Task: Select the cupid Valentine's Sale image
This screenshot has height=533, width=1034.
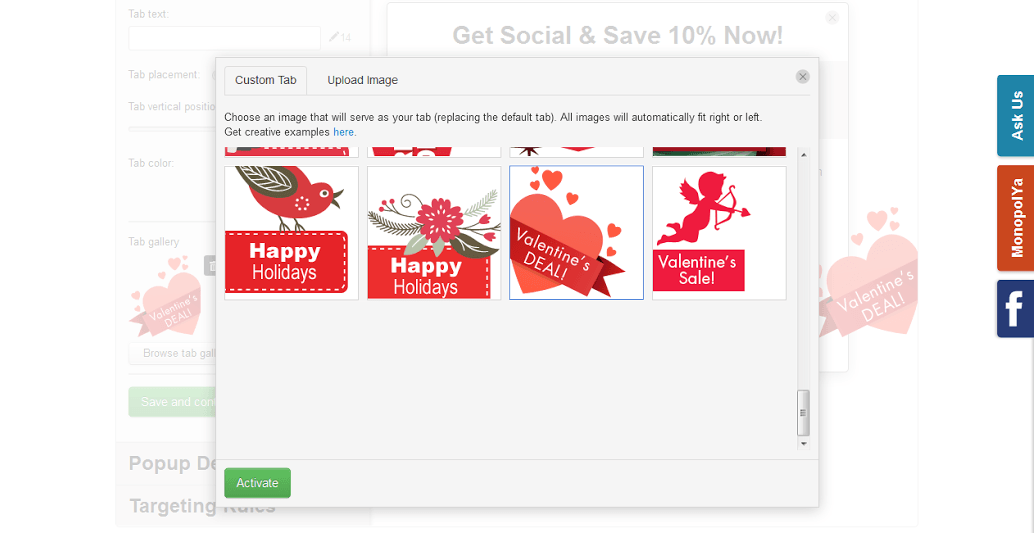Action: coord(719,233)
